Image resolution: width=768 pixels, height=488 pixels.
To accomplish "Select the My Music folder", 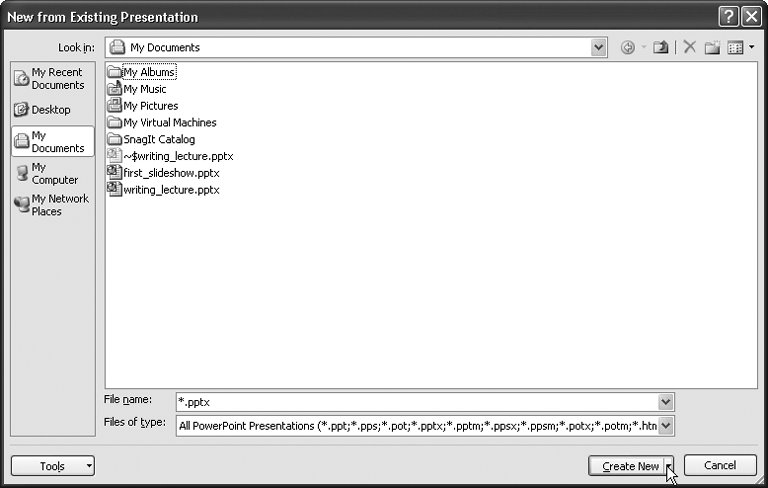I will [x=137, y=89].
